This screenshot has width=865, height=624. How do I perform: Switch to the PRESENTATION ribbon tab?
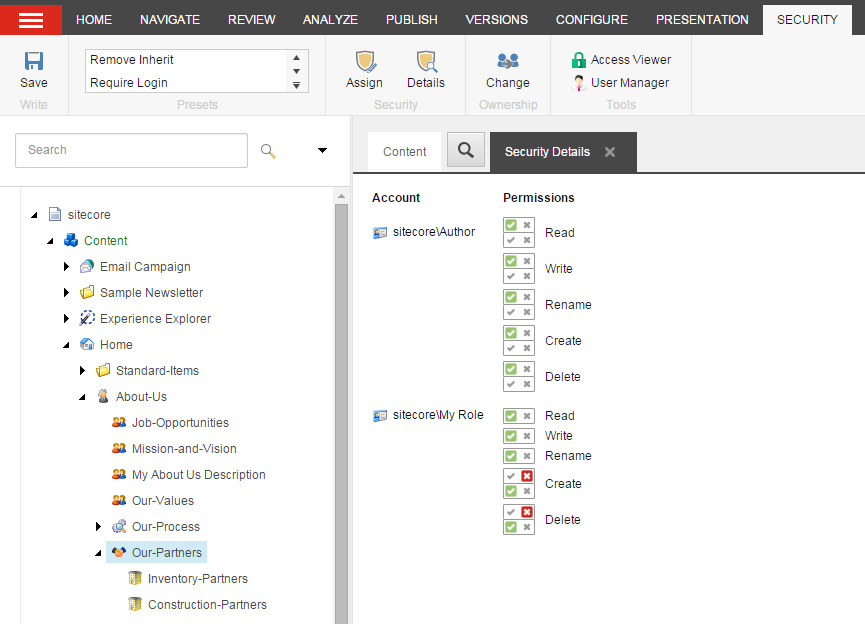pos(701,20)
